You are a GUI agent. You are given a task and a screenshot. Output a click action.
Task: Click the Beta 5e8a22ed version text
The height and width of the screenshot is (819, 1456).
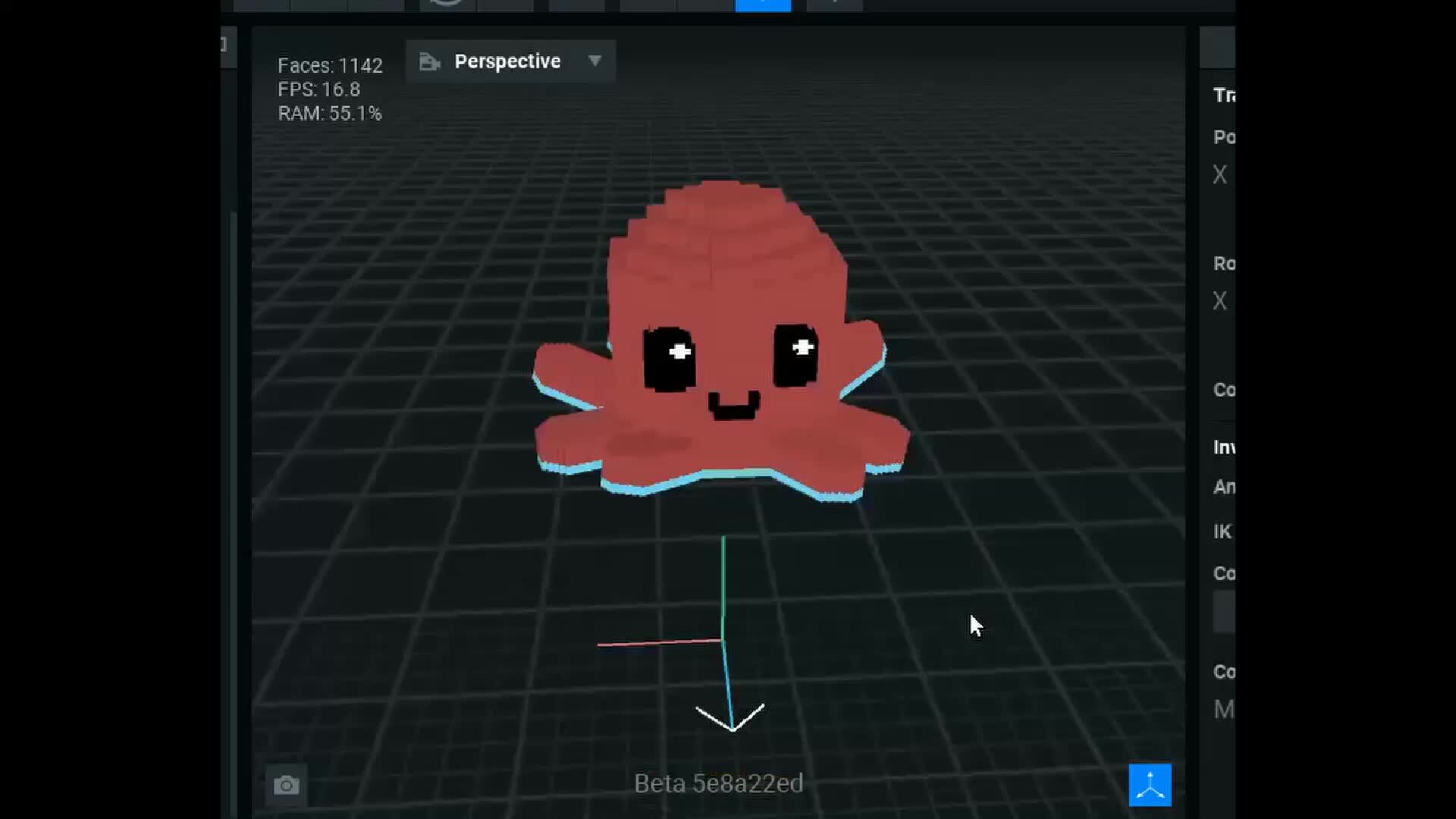(x=718, y=783)
